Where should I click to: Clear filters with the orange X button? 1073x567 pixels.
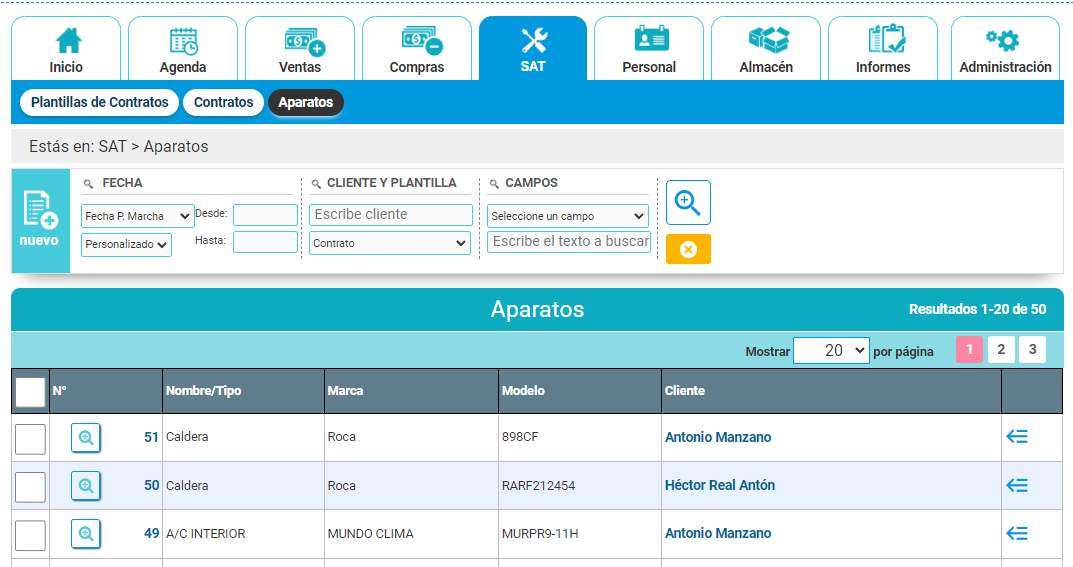pyautogui.click(x=688, y=249)
